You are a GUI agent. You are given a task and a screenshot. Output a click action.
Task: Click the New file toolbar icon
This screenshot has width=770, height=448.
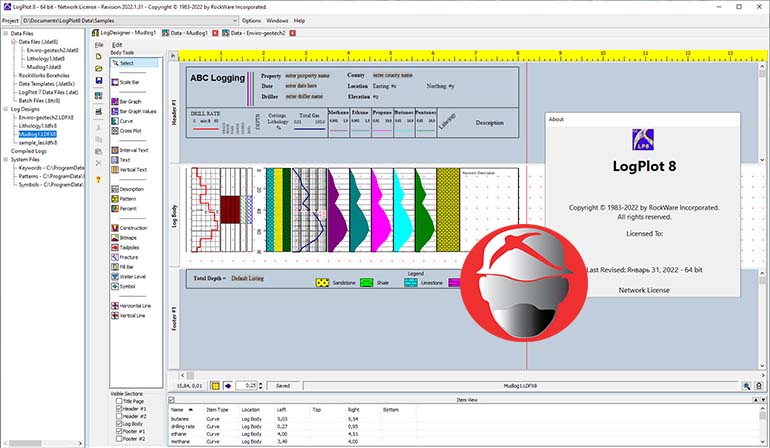(99, 56)
